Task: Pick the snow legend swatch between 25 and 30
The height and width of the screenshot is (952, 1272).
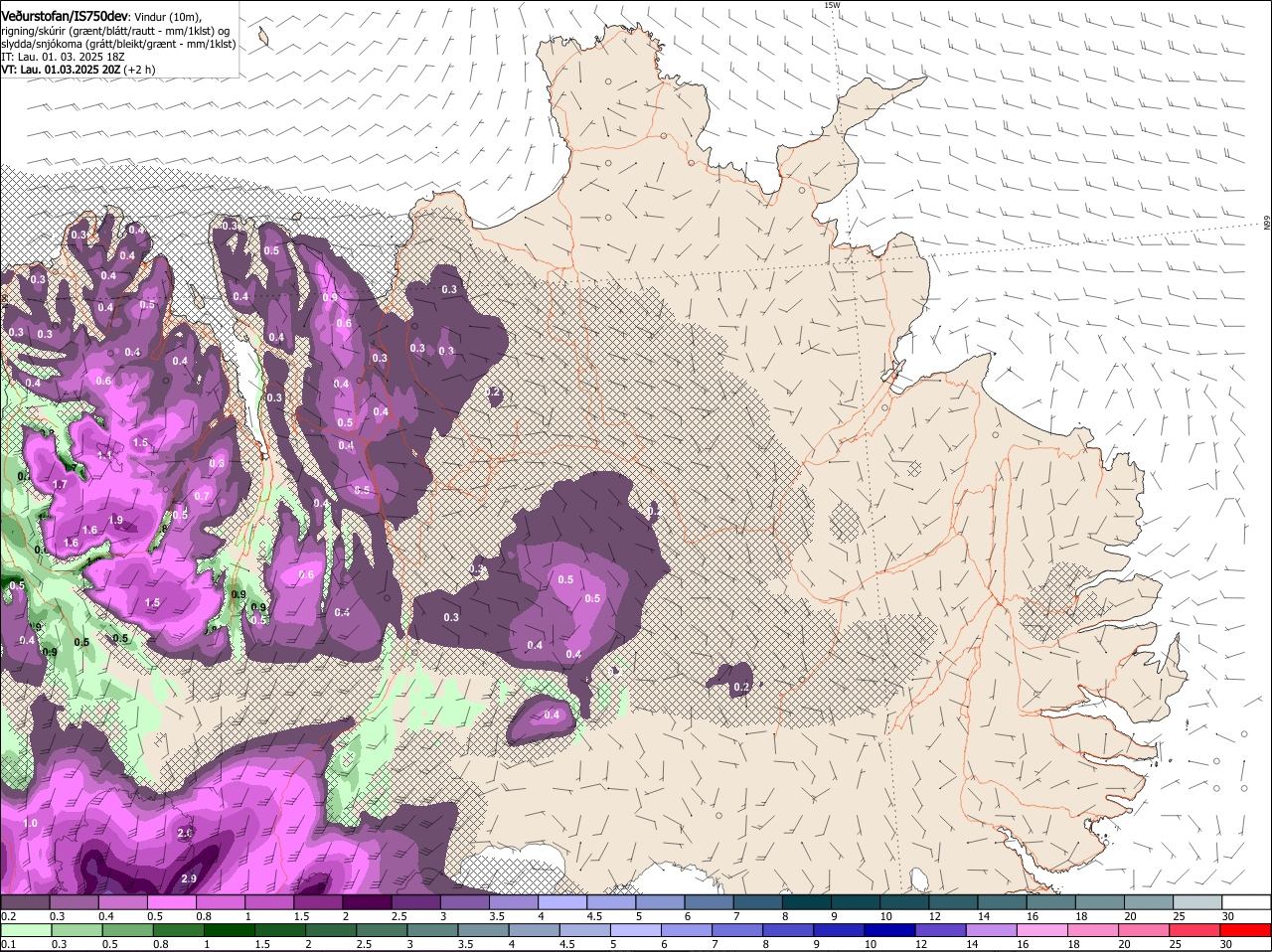Action: click(1198, 901)
